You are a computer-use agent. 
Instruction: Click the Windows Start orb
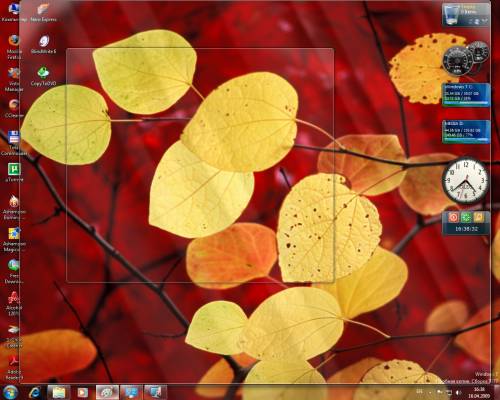pyautogui.click(x=10, y=392)
